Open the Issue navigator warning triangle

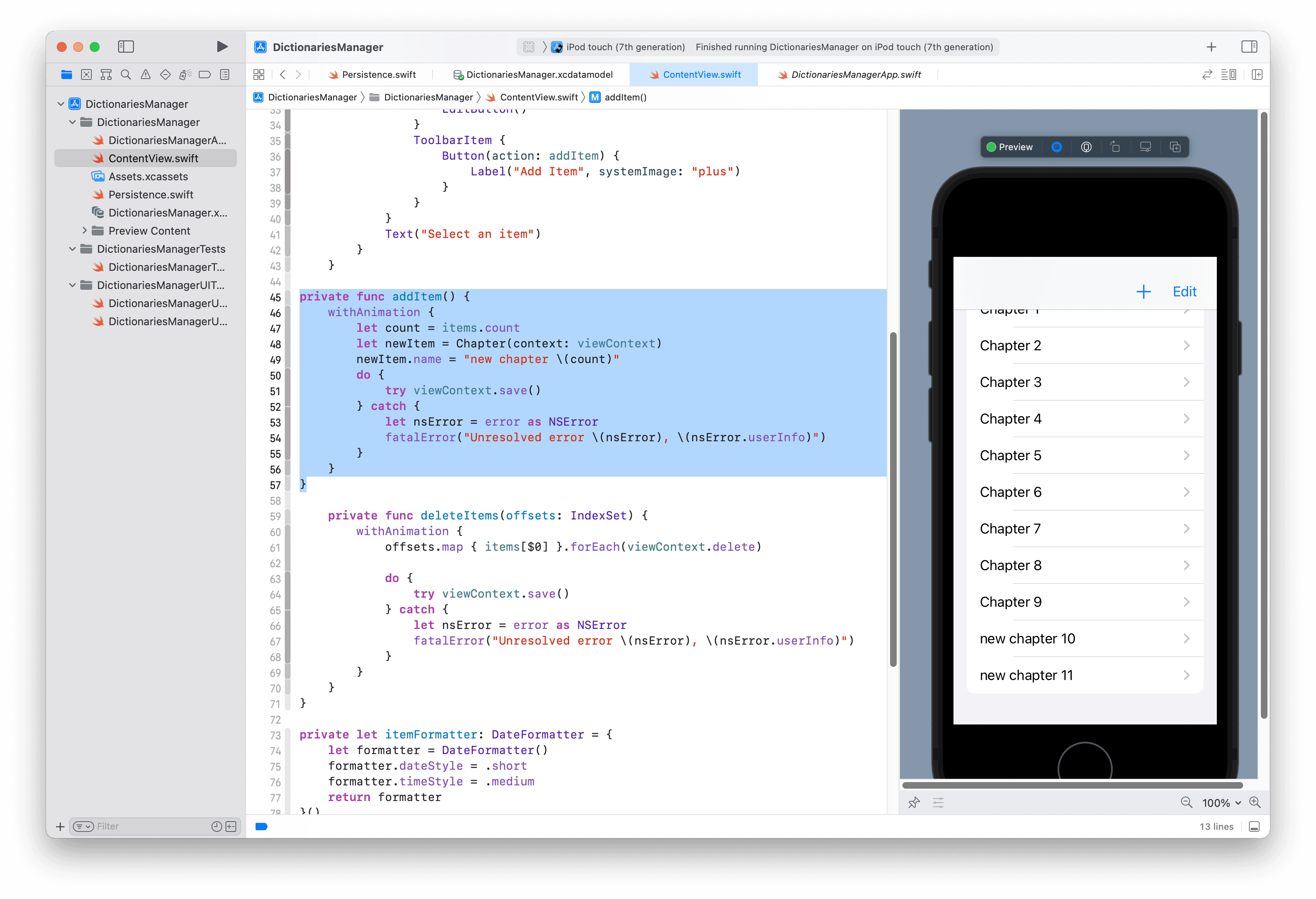click(146, 74)
